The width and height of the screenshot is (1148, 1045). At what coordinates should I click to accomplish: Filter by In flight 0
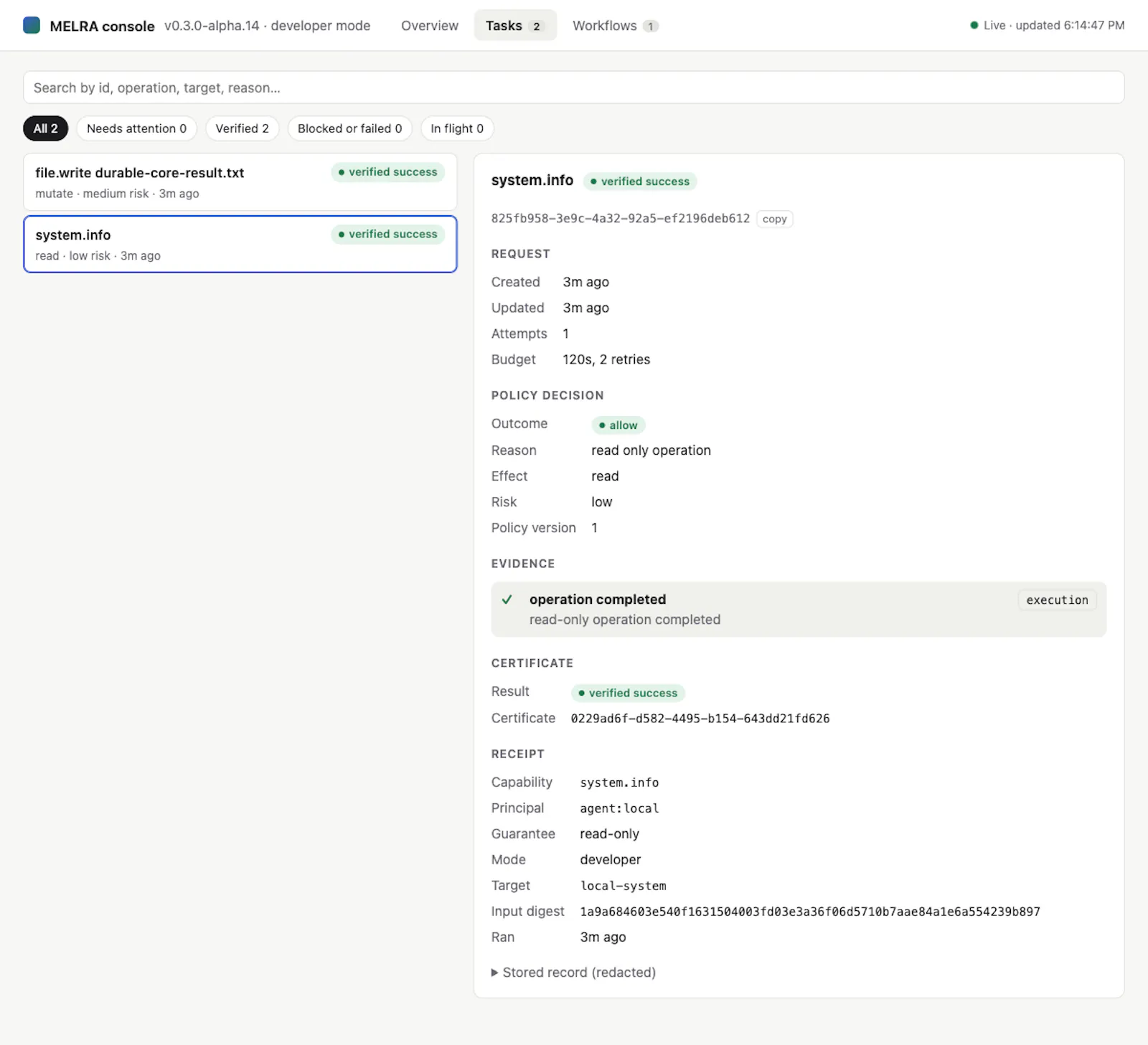[457, 128]
